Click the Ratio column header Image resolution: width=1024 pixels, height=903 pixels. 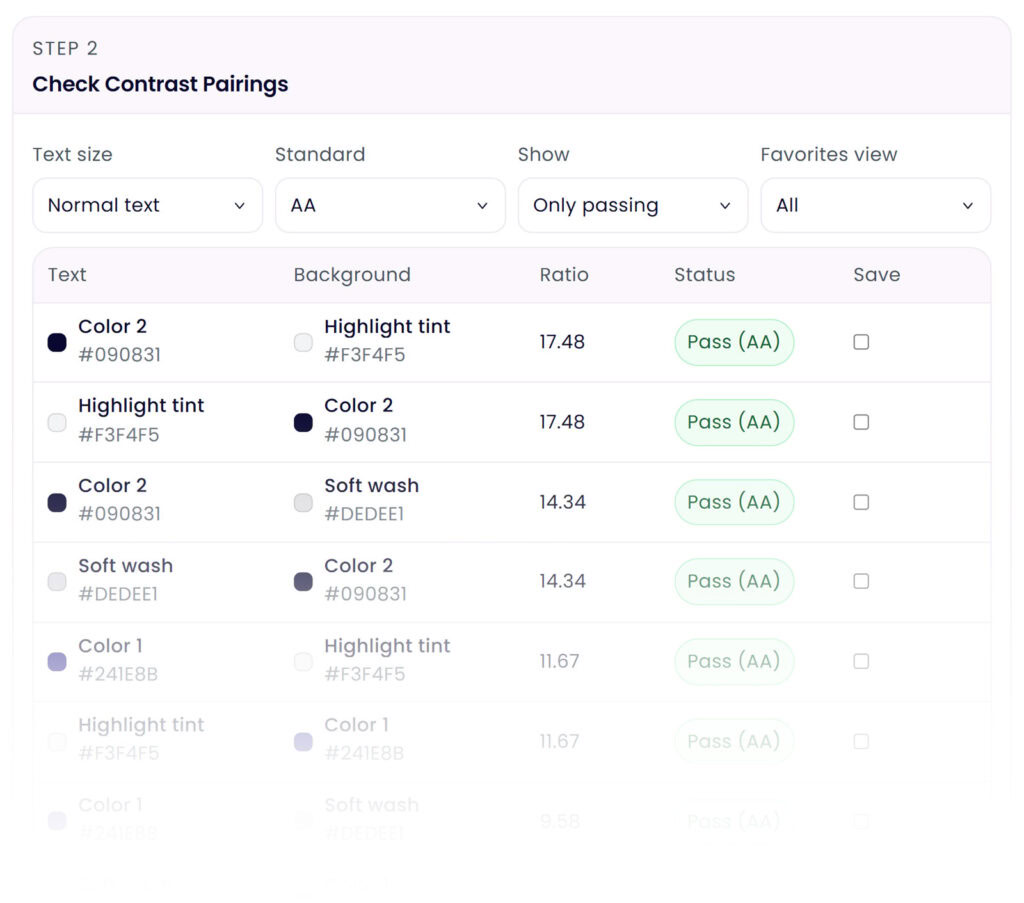564,275
